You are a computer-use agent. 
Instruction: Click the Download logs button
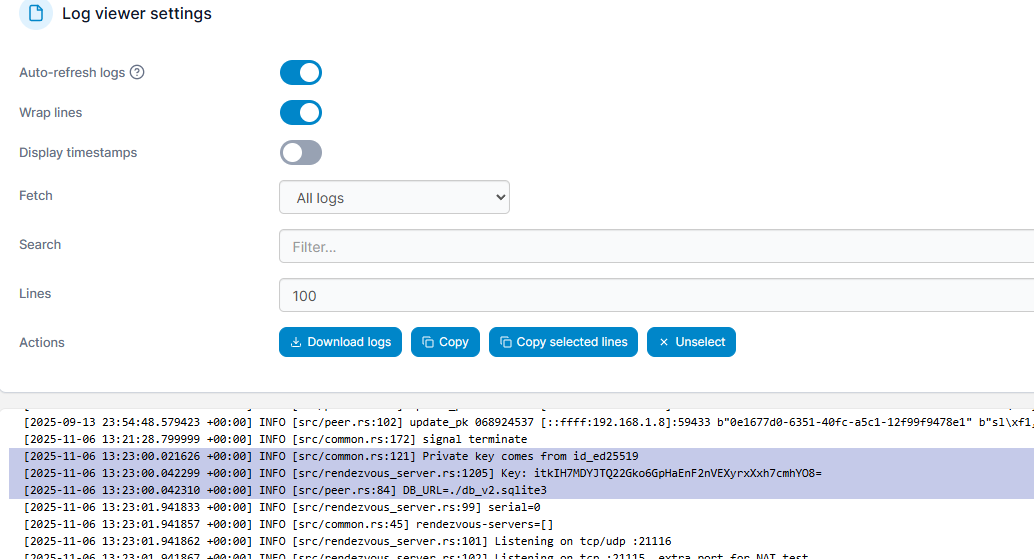340,342
